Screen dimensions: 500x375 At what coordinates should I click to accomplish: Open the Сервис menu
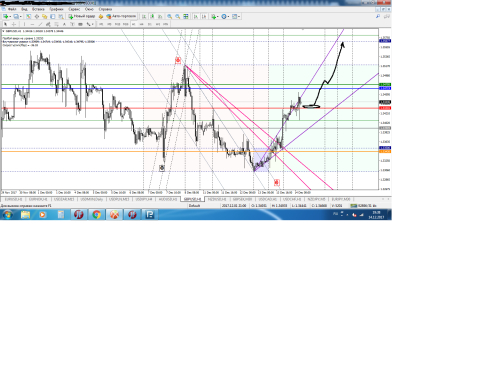pos(74,9)
